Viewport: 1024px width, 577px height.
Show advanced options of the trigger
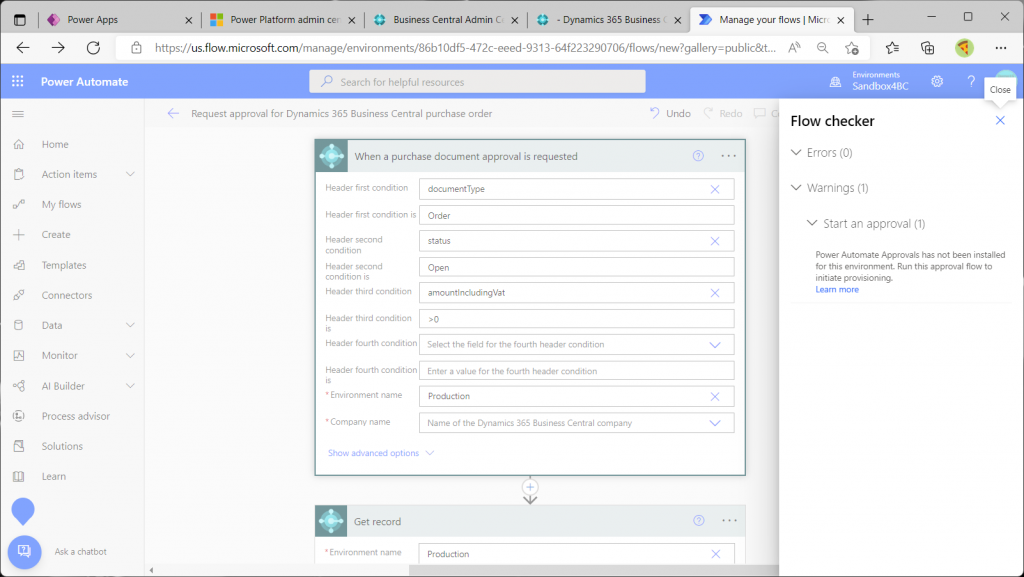(381, 453)
